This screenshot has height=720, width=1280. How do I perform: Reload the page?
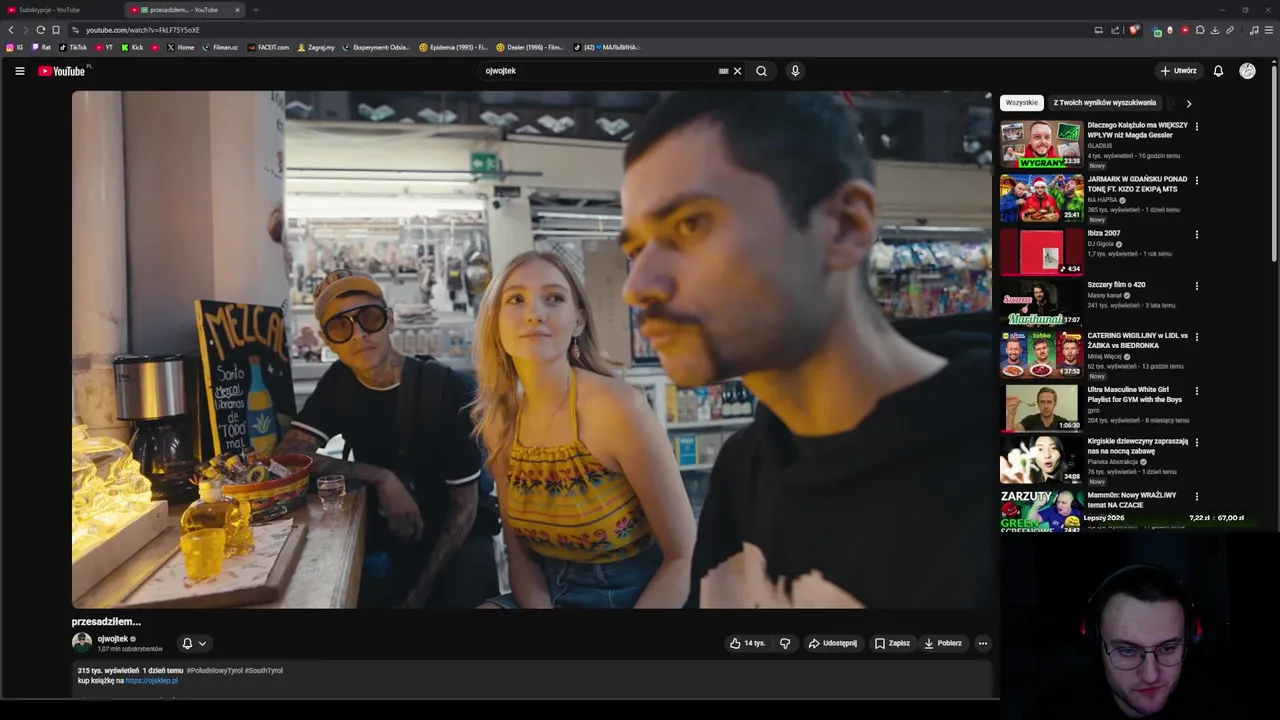point(40,30)
